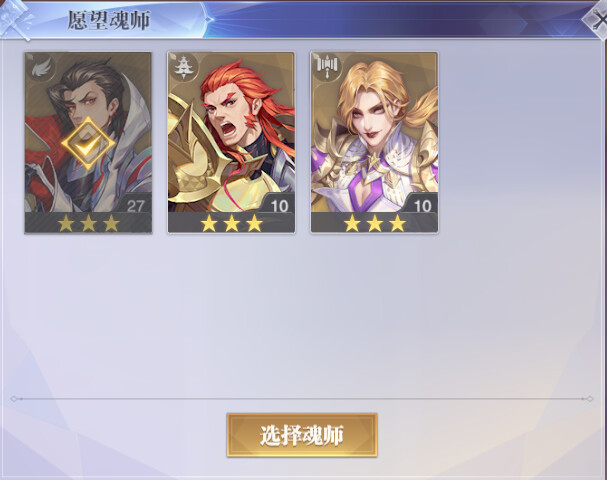The height and width of the screenshot is (480, 607).
Task: Click the tower class icon on blonde card
Action: (327, 67)
